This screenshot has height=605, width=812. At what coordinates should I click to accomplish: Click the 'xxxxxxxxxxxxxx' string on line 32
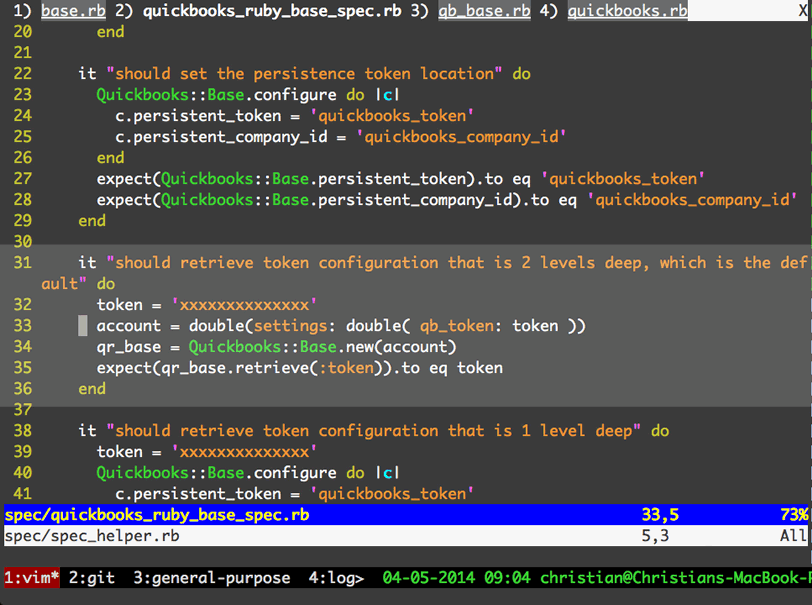(x=244, y=305)
